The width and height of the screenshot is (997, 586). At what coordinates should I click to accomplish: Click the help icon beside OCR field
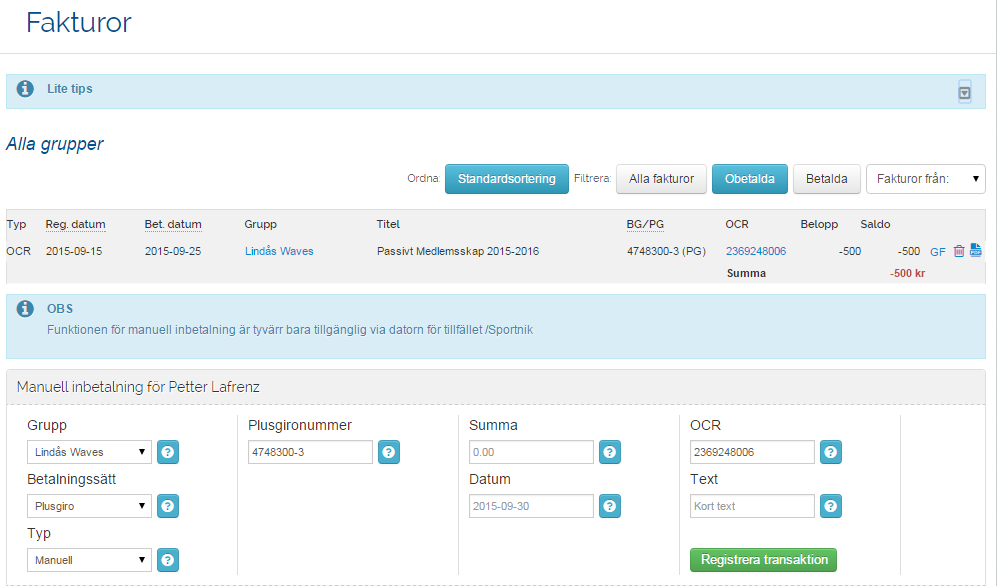(832, 452)
